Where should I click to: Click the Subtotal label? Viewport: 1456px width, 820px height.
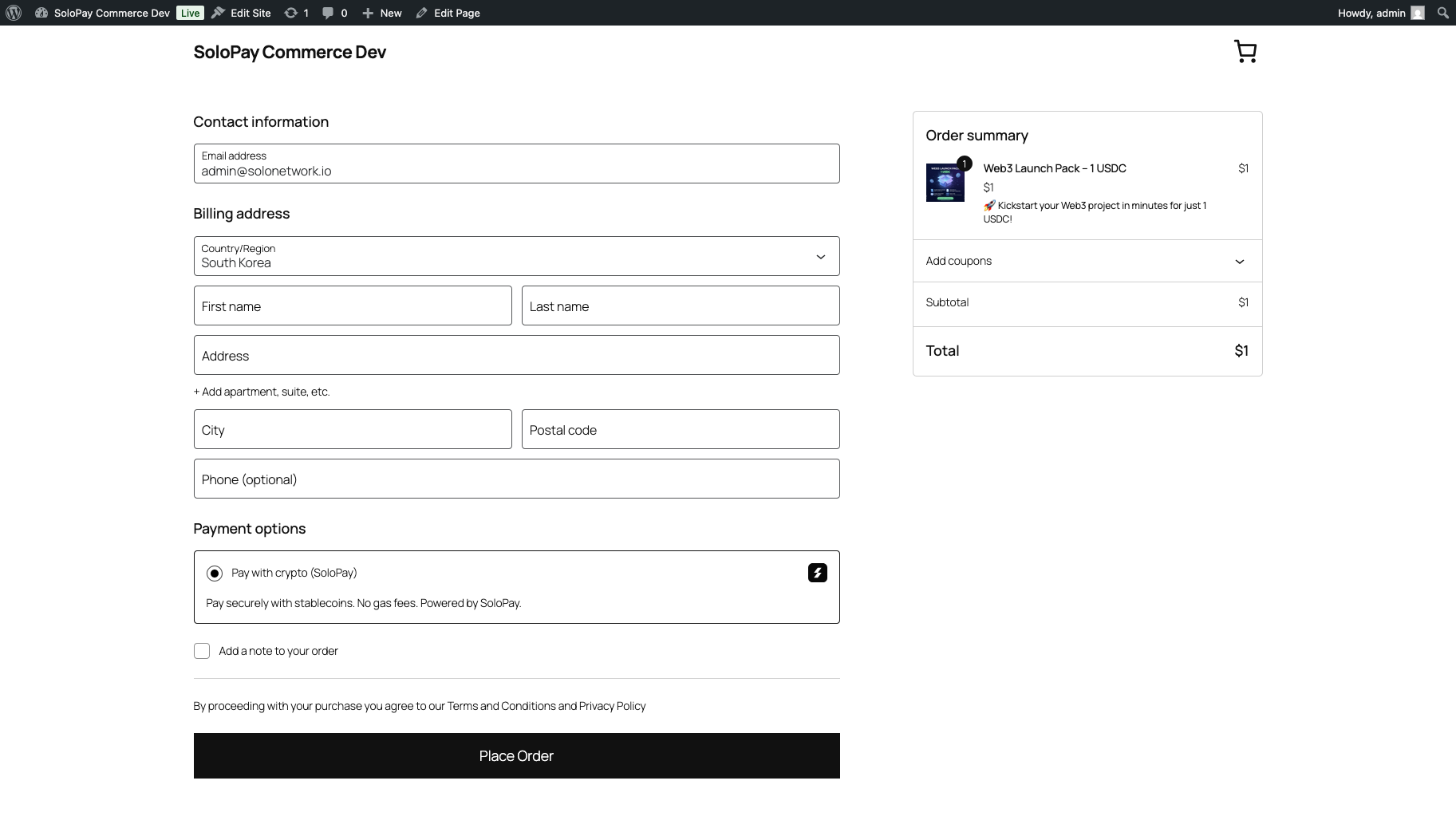tap(947, 302)
